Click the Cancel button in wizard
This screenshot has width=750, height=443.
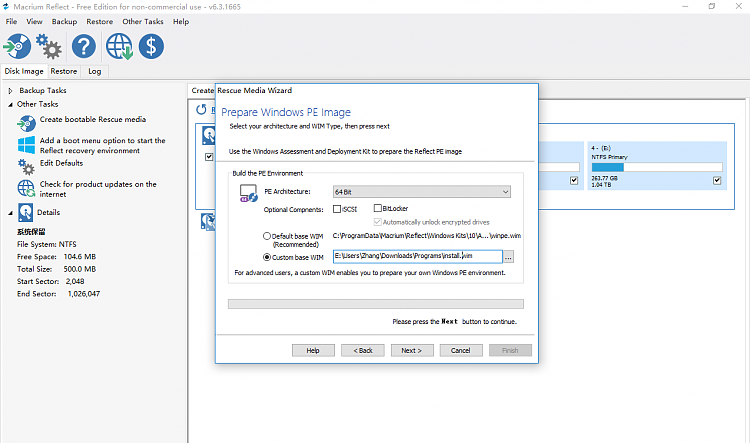461,350
